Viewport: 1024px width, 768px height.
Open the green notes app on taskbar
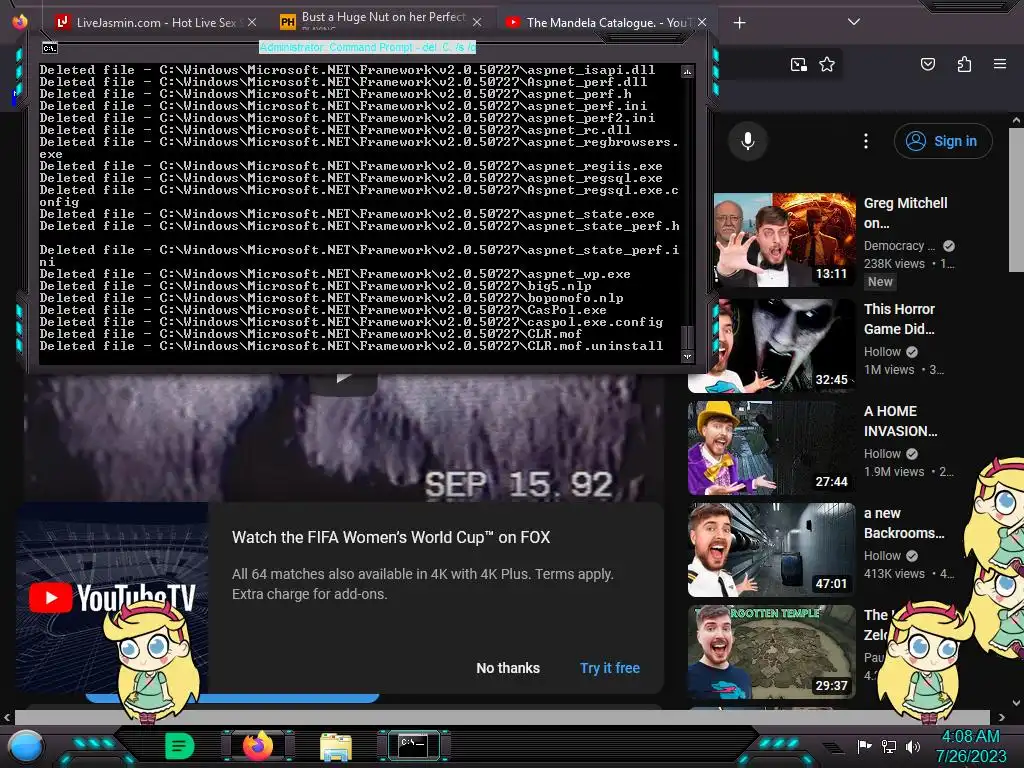(x=180, y=746)
